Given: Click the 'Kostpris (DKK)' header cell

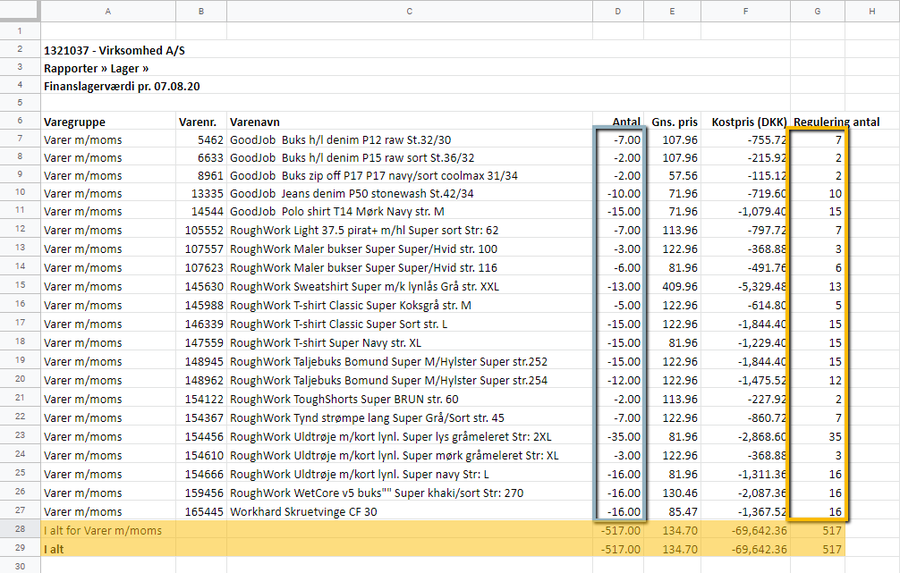Looking at the screenshot, I should [749, 122].
